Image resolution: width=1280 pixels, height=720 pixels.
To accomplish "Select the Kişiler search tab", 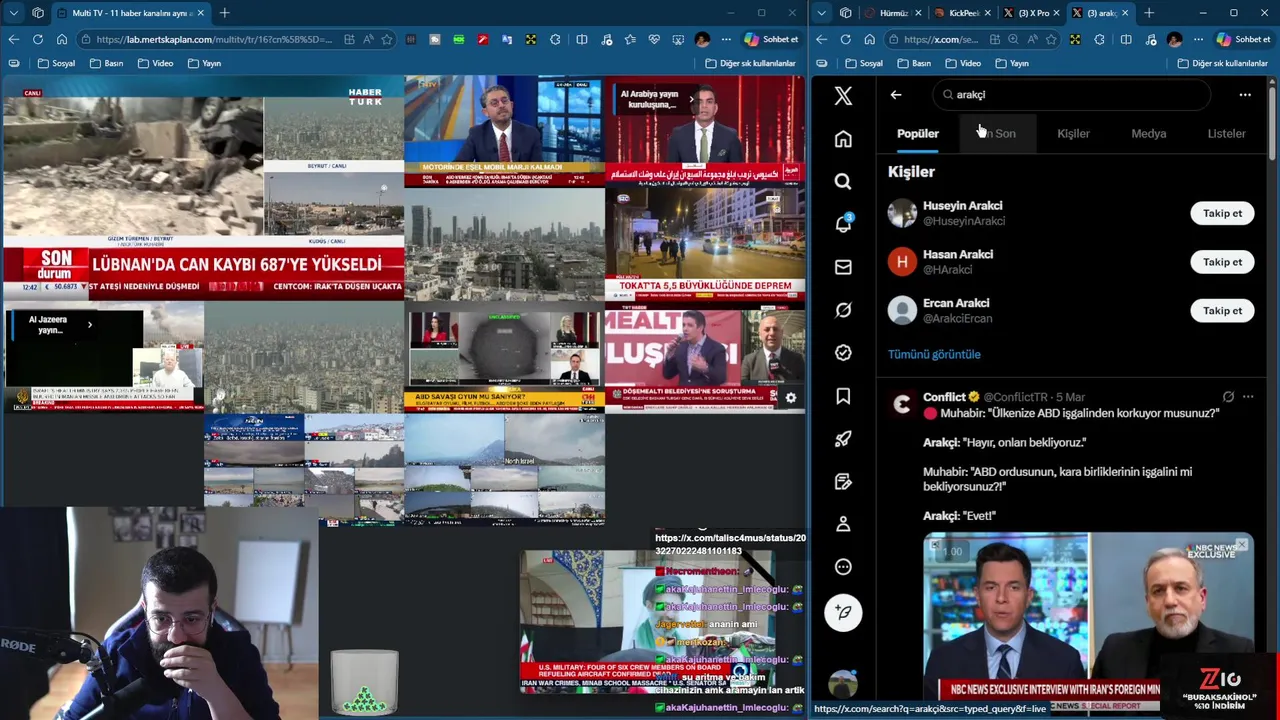I will tap(1073, 133).
